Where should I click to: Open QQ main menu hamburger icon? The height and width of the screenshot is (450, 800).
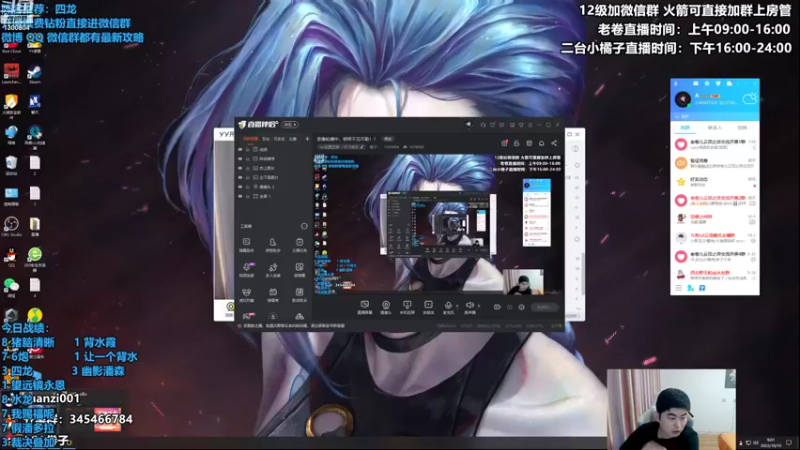[679, 288]
